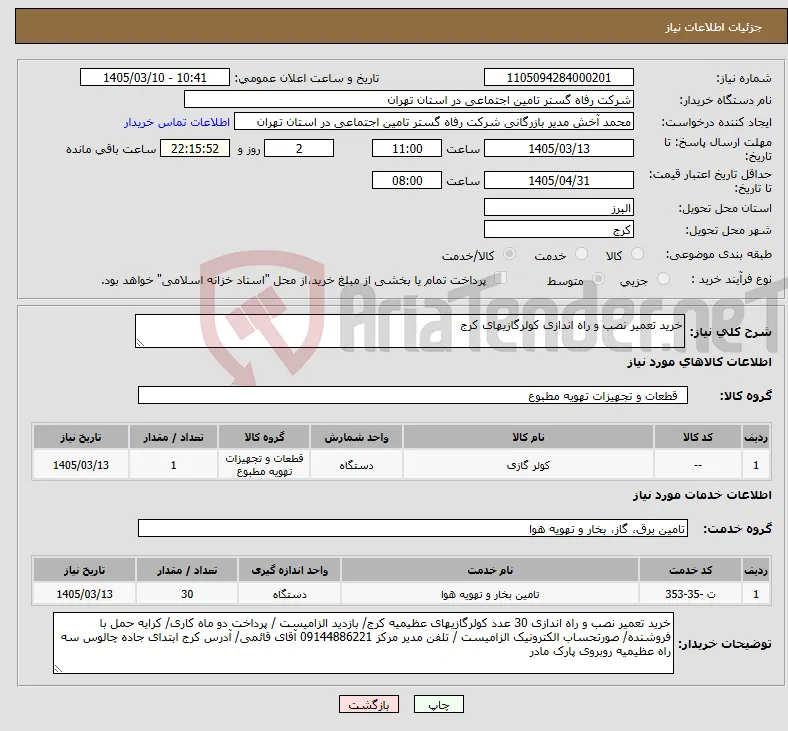This screenshot has width=788, height=731.
Task: Click the service quantity cell 30
Action: pos(187,594)
